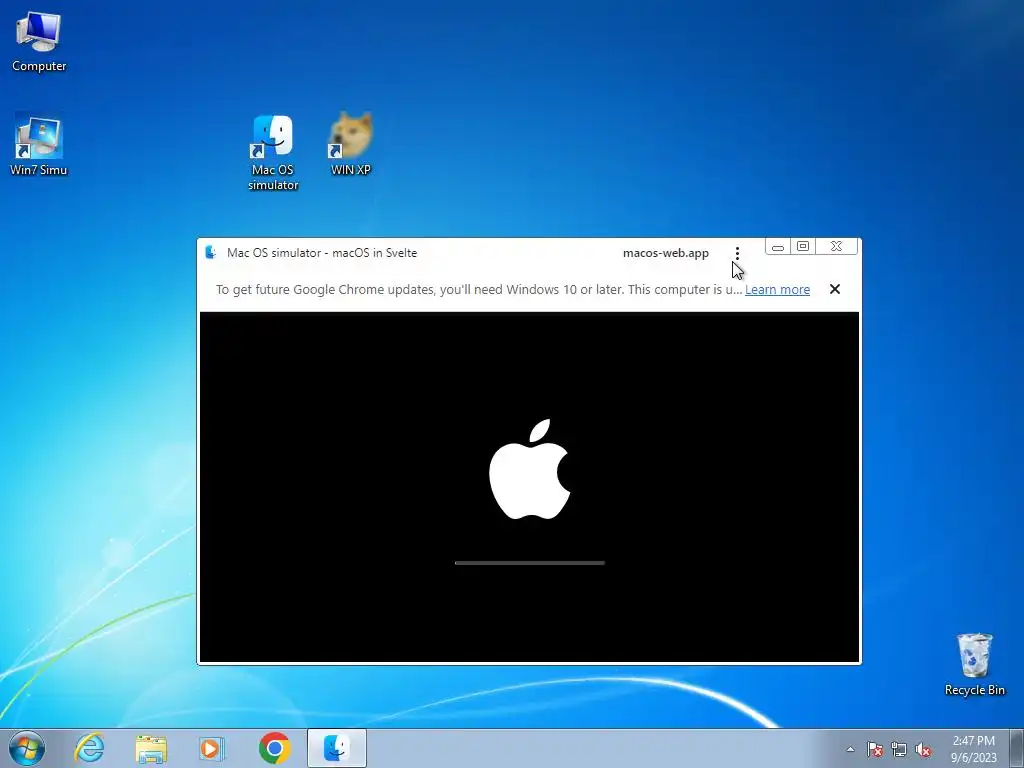Open the Computer desktop icon

coord(39,42)
